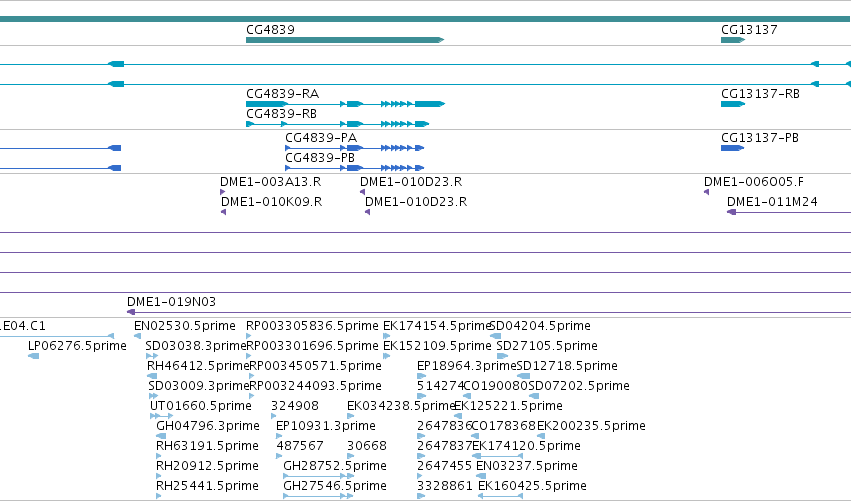Viewport: 851px width, 501px height.
Task: Click the EK160425.5prime EST feature line
Action: [x=500, y=496]
